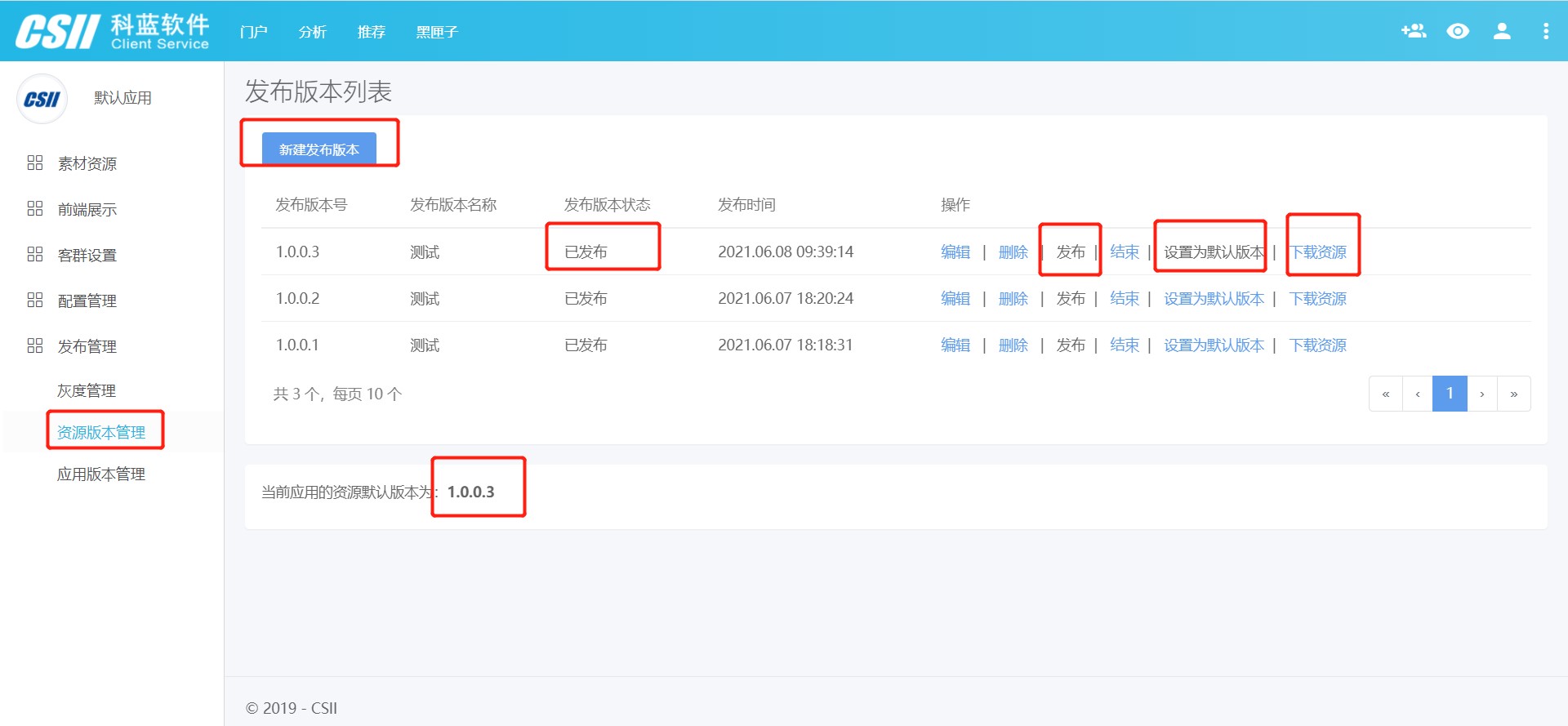Click the 发布时间 column header

[746, 204]
